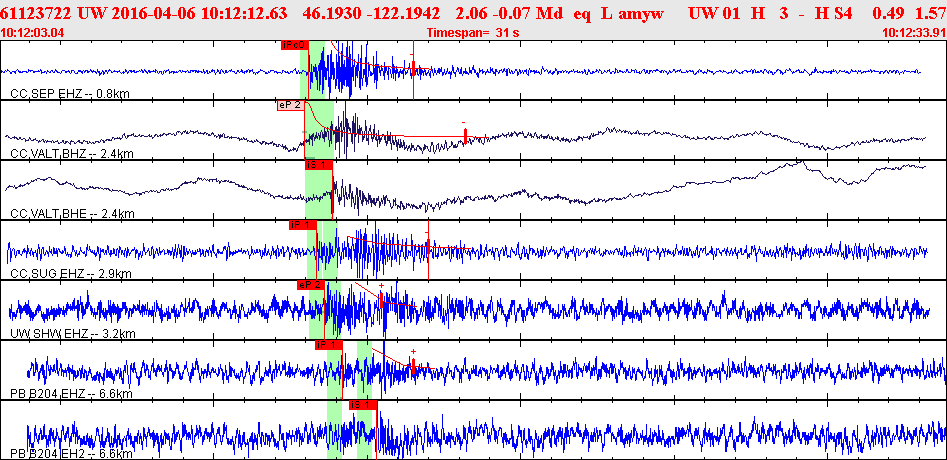Click the eP pick flag on SEP EHZ
The height and width of the screenshot is (460, 947).
294,45
